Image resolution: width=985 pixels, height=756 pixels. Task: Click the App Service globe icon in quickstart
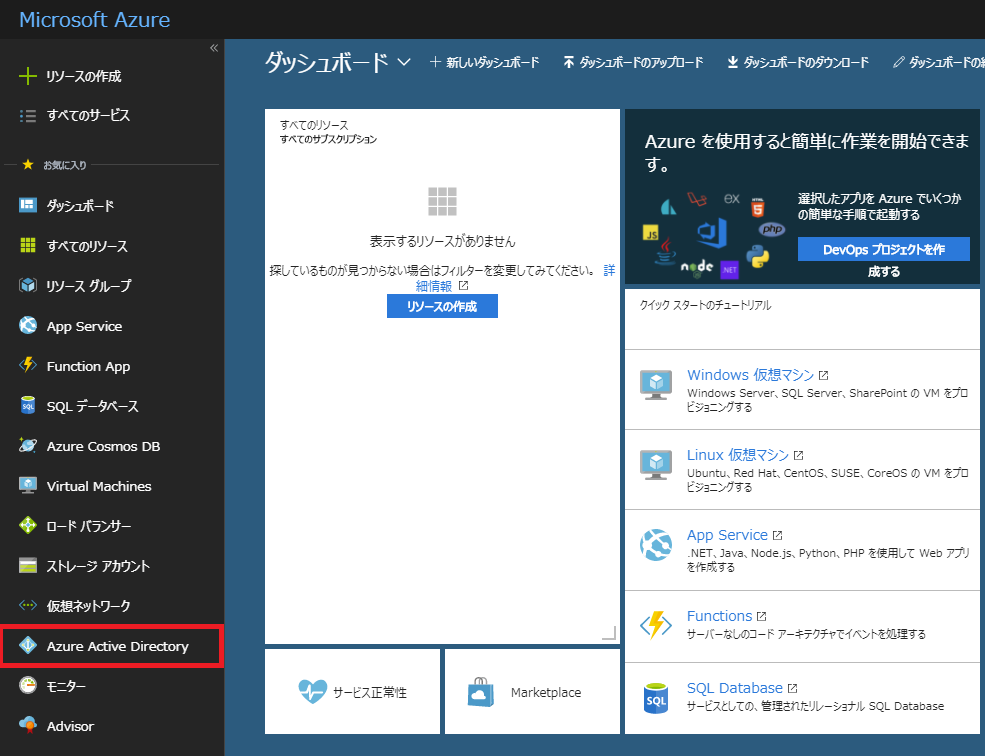(x=656, y=544)
